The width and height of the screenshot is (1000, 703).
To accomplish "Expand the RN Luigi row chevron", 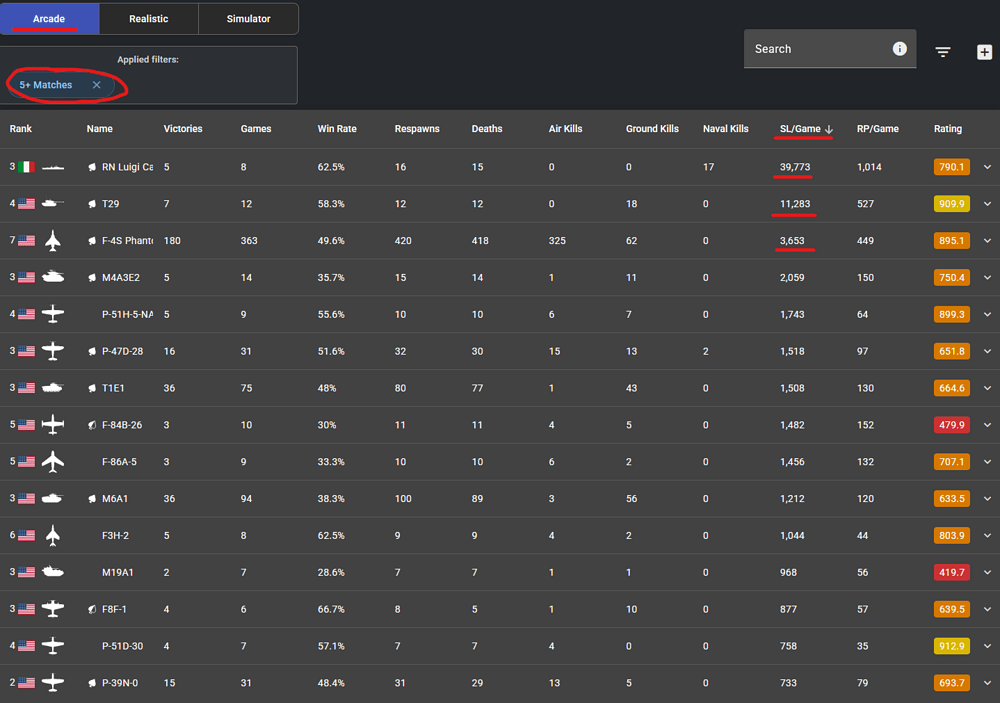I will [x=988, y=167].
